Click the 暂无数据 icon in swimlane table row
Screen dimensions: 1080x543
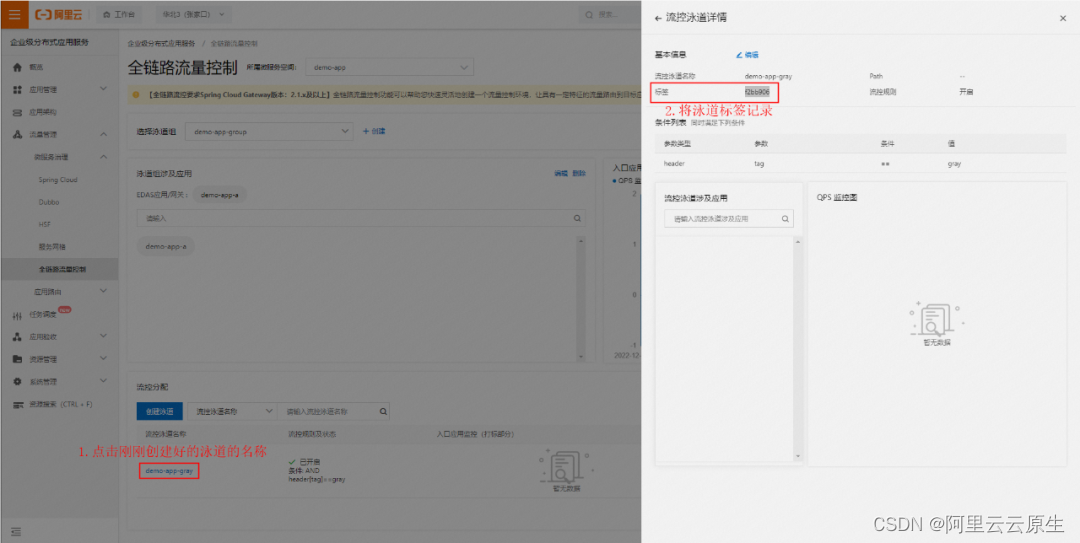(565, 465)
